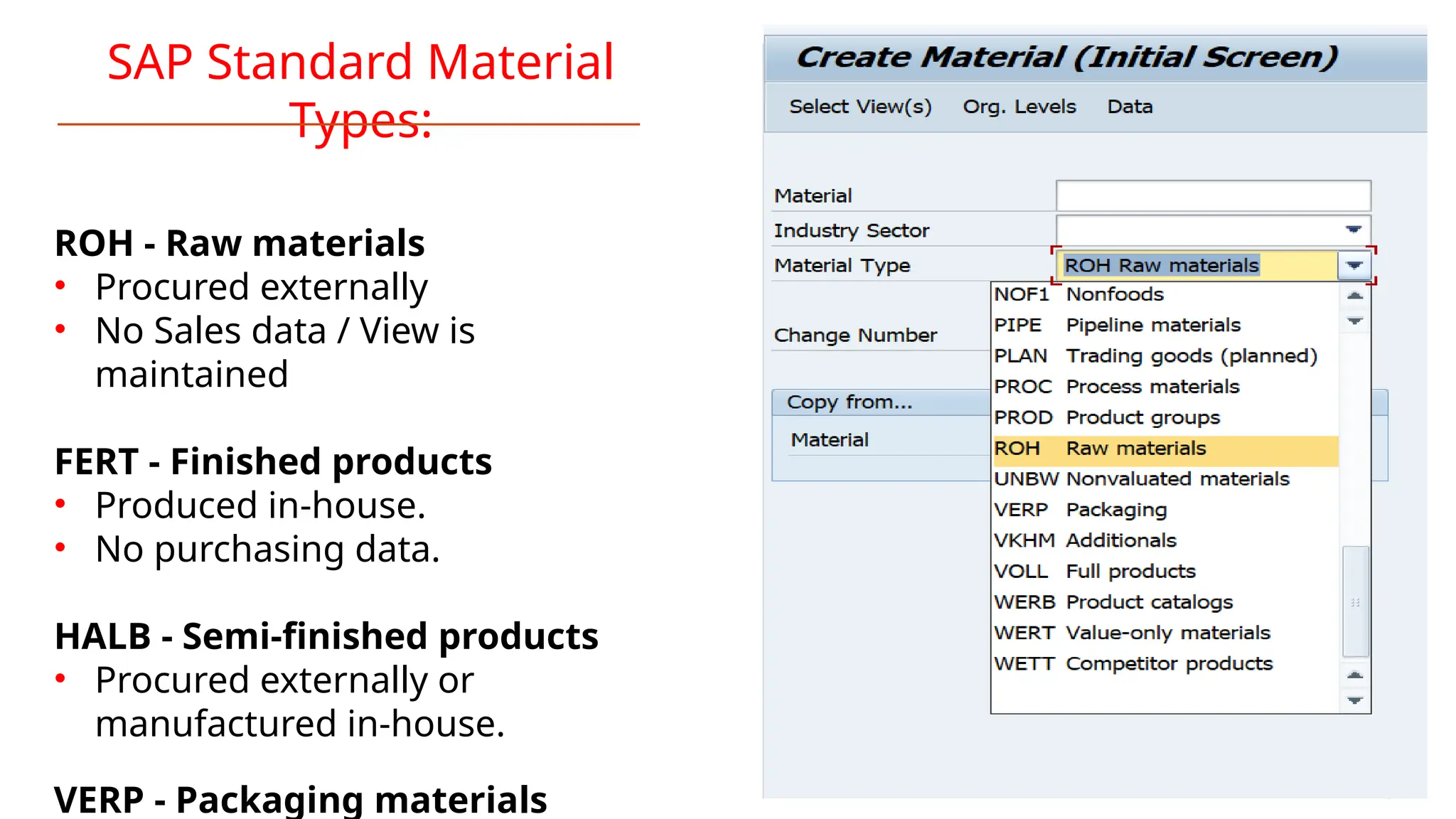Collapse the Material Type dropdown arrow

[x=1354, y=265]
